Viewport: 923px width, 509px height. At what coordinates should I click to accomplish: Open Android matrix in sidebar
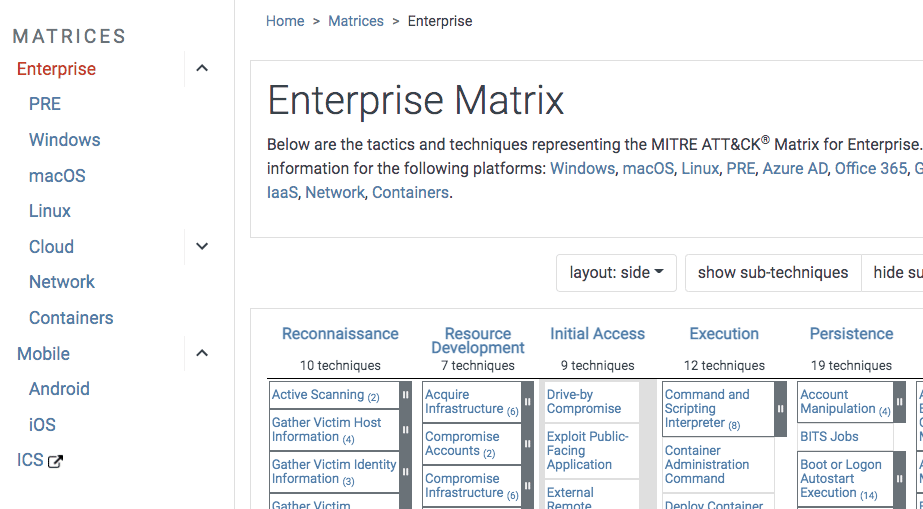coord(59,389)
